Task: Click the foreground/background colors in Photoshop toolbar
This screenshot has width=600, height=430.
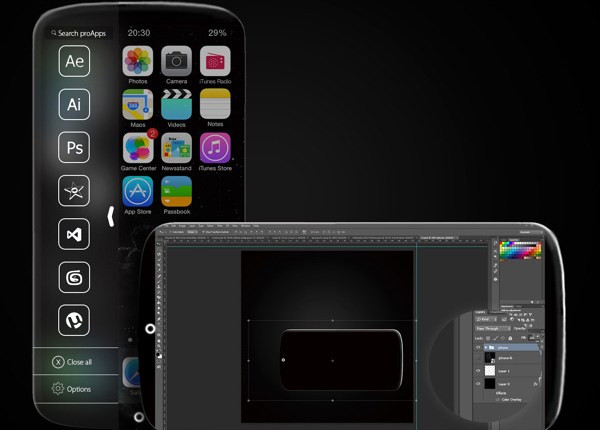Action: pyautogui.click(x=159, y=355)
